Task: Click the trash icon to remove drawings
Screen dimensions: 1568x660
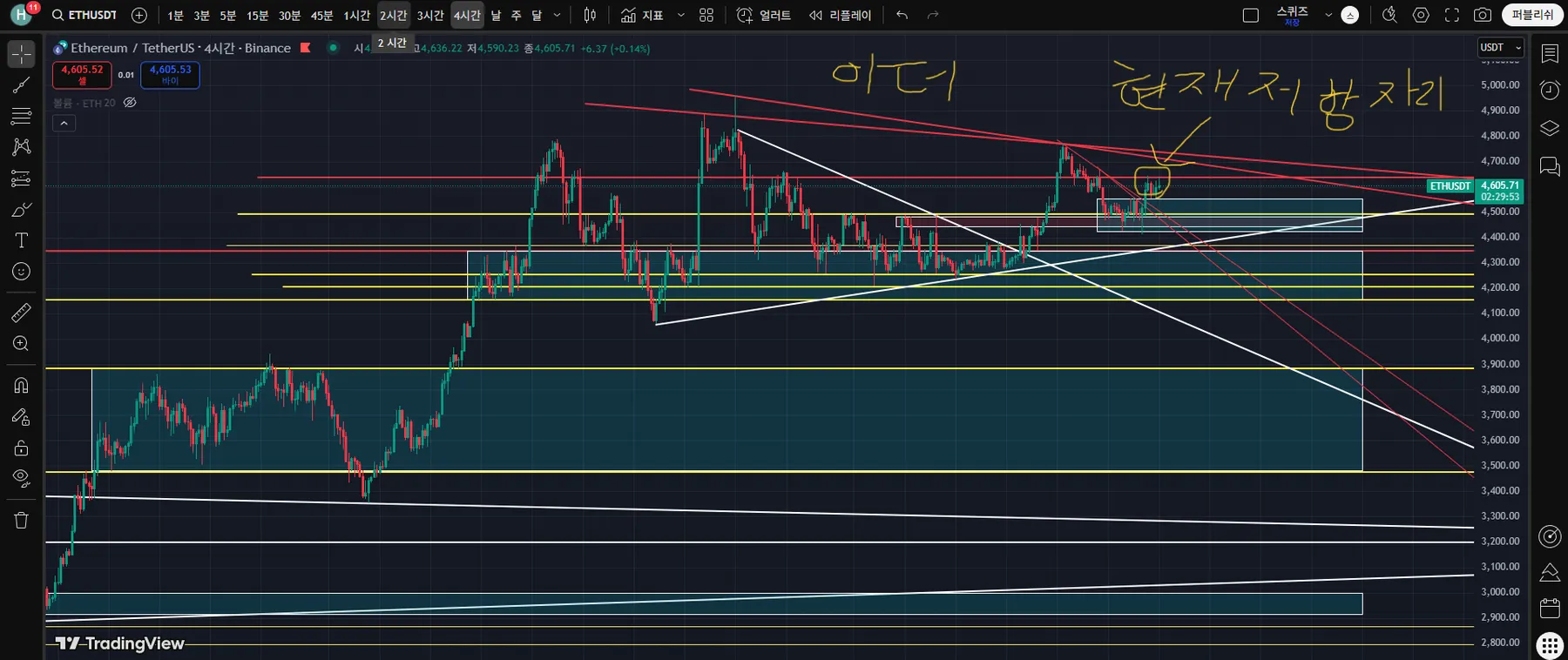Action: pyautogui.click(x=21, y=521)
